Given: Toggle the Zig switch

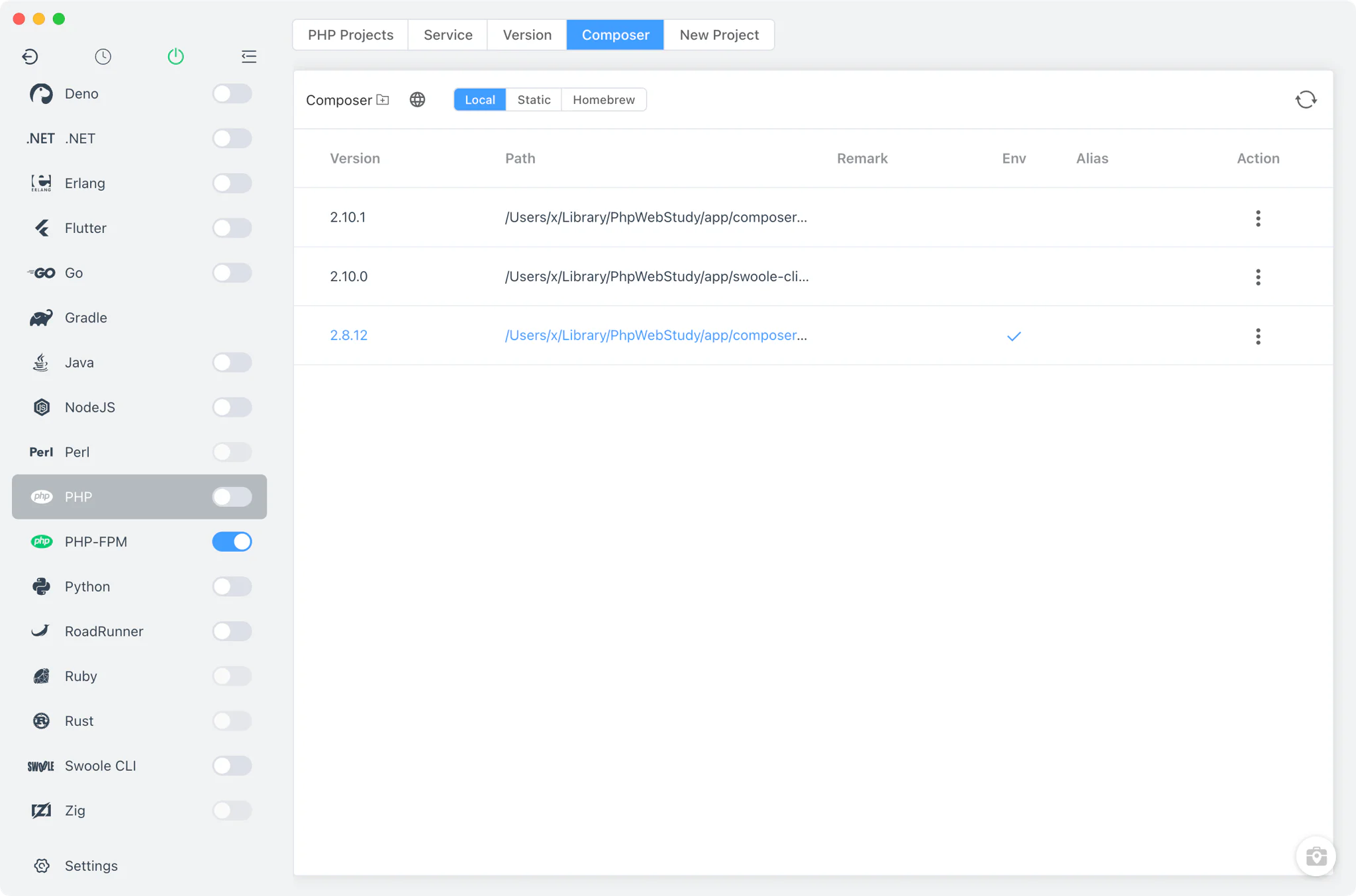Looking at the screenshot, I should click(232, 811).
